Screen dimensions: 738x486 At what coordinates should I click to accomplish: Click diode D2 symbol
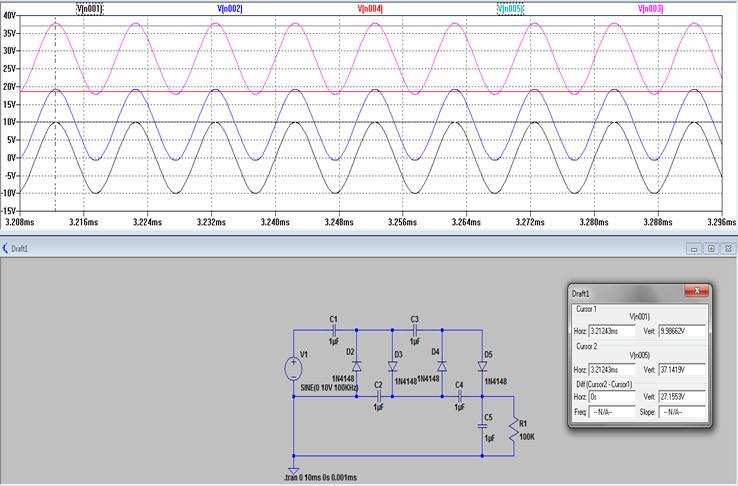tap(357, 365)
